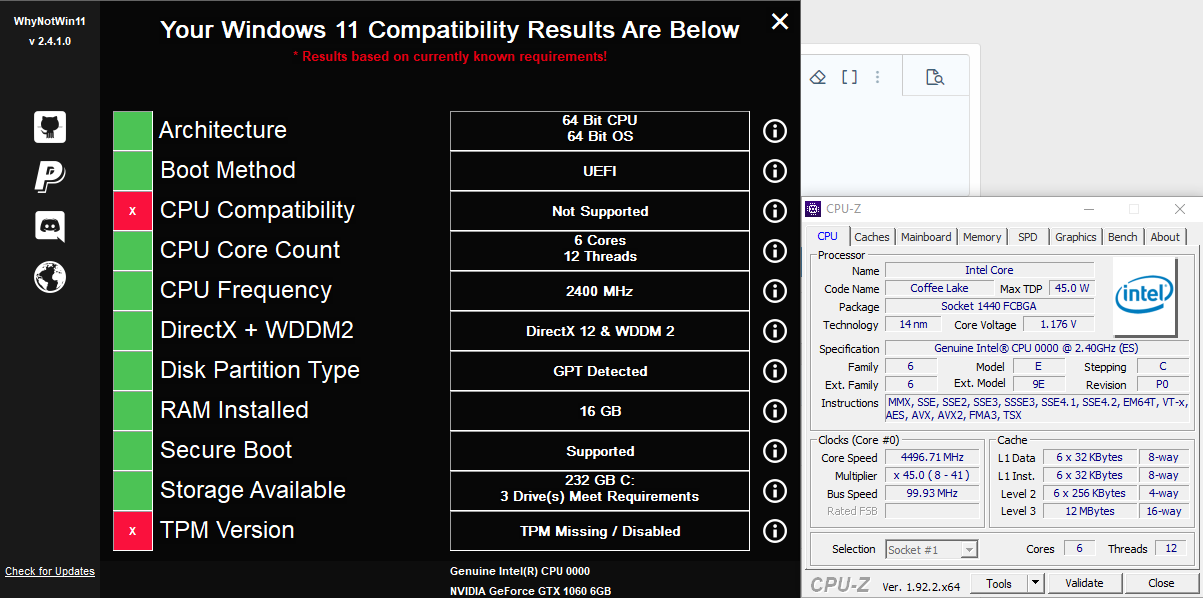
Task: Click the green Architecture status box
Action: (x=133, y=131)
